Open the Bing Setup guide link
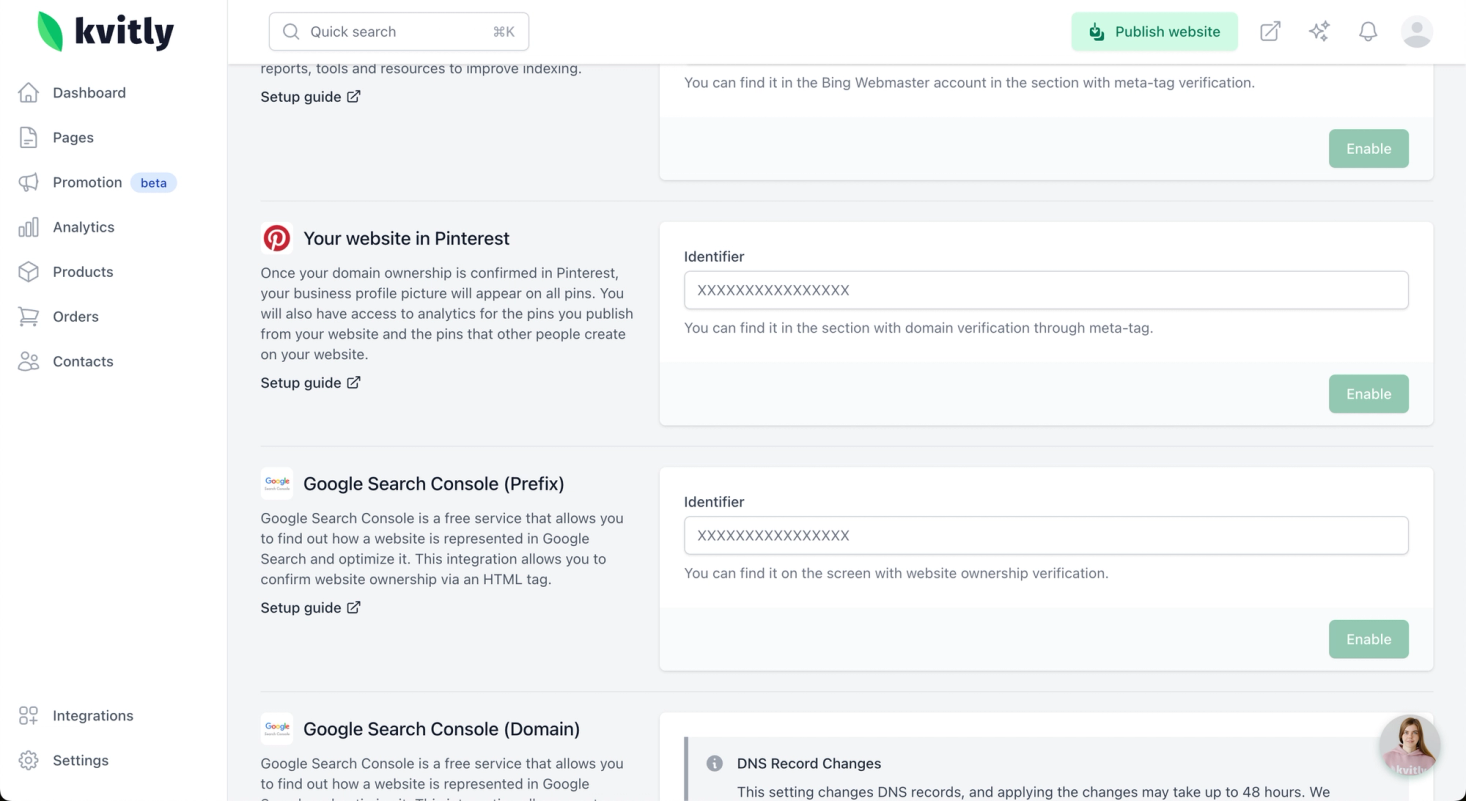Image resolution: width=1466 pixels, height=801 pixels. click(x=311, y=97)
